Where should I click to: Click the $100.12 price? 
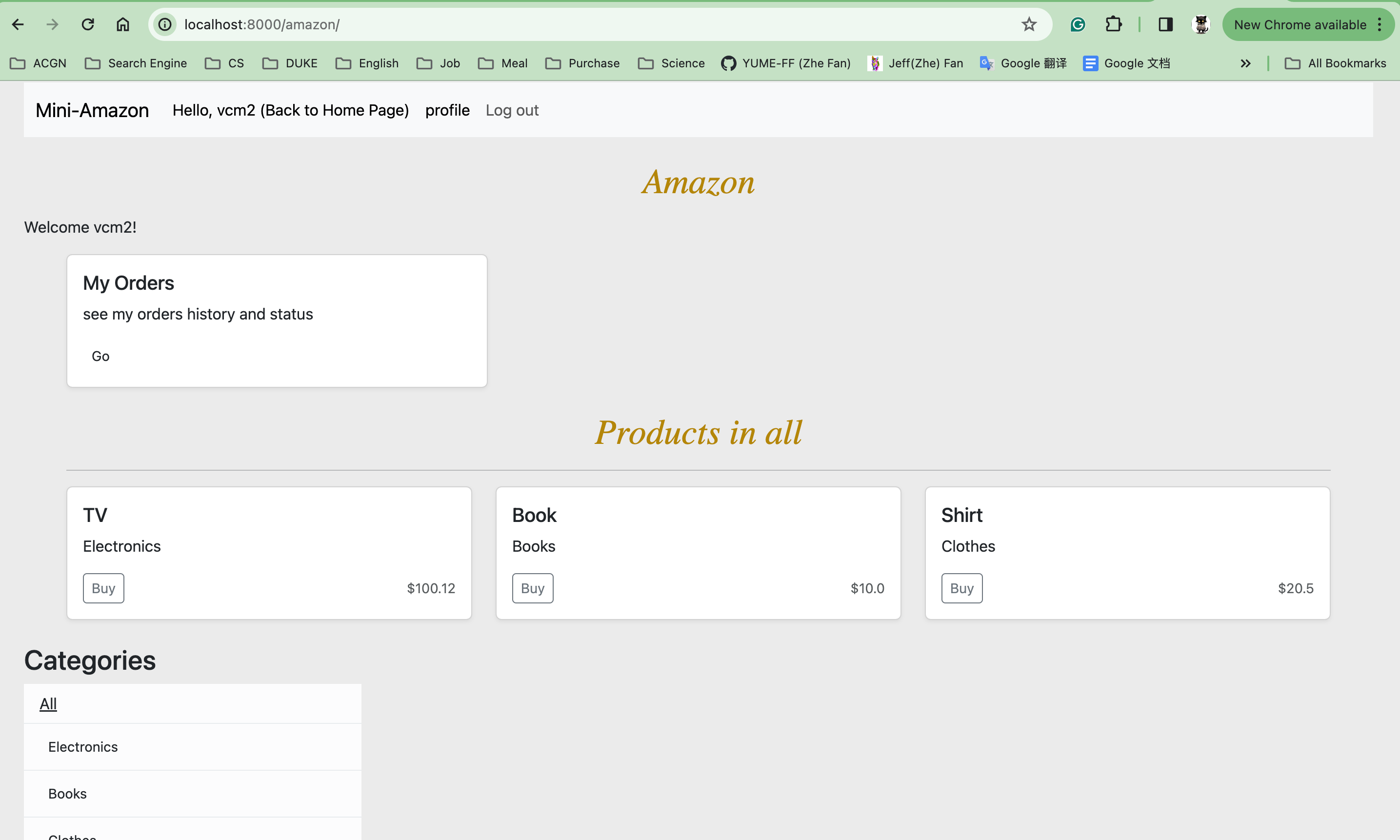coord(431,588)
